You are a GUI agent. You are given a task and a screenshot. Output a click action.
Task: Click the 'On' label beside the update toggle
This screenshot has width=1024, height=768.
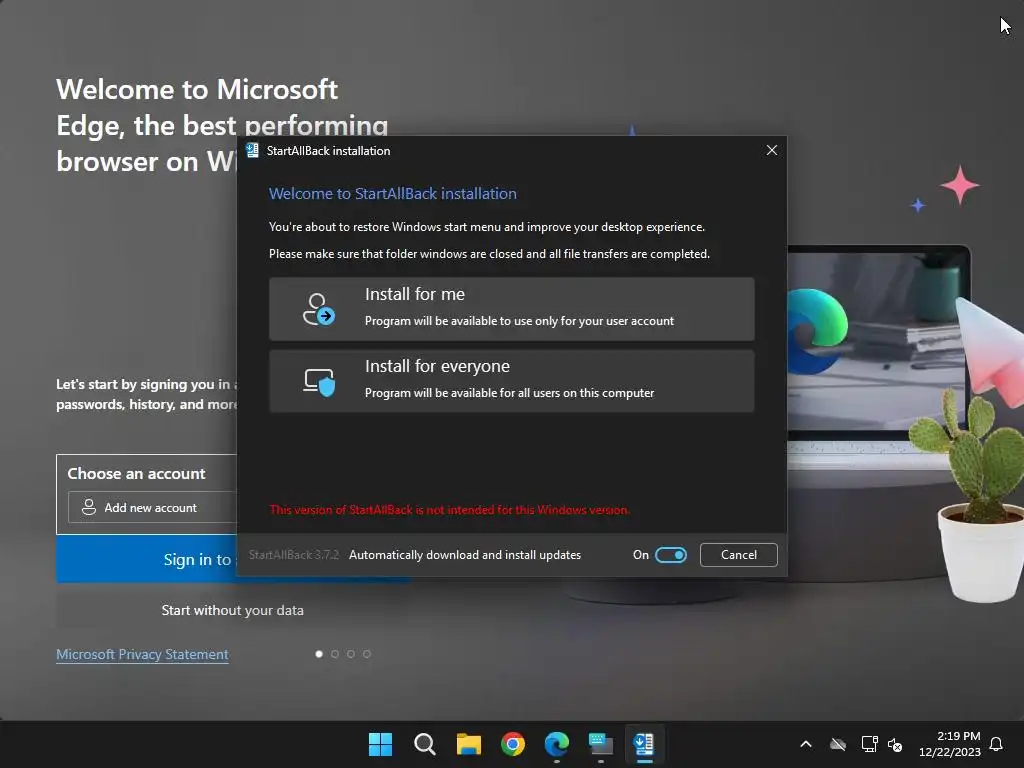pyautogui.click(x=641, y=554)
